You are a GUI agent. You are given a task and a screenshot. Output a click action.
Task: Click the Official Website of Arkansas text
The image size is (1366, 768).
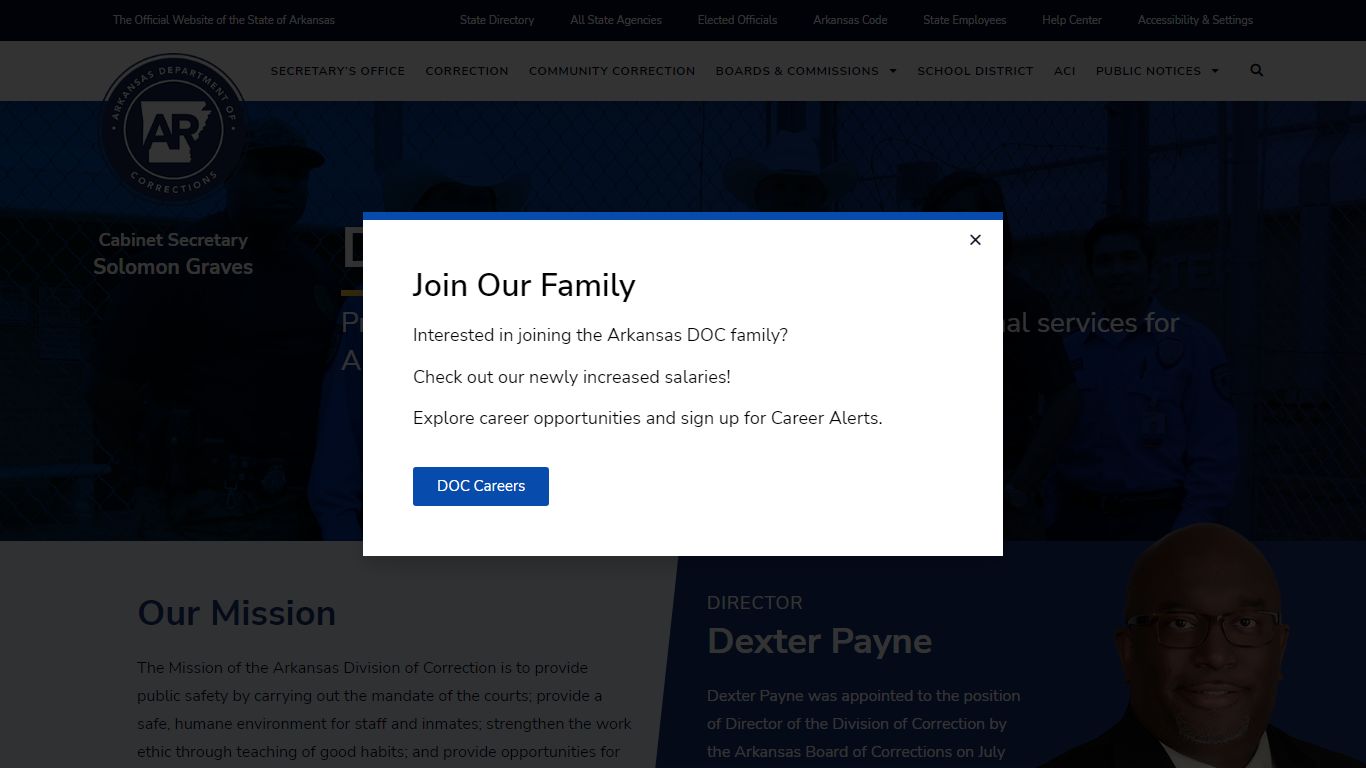(x=224, y=20)
